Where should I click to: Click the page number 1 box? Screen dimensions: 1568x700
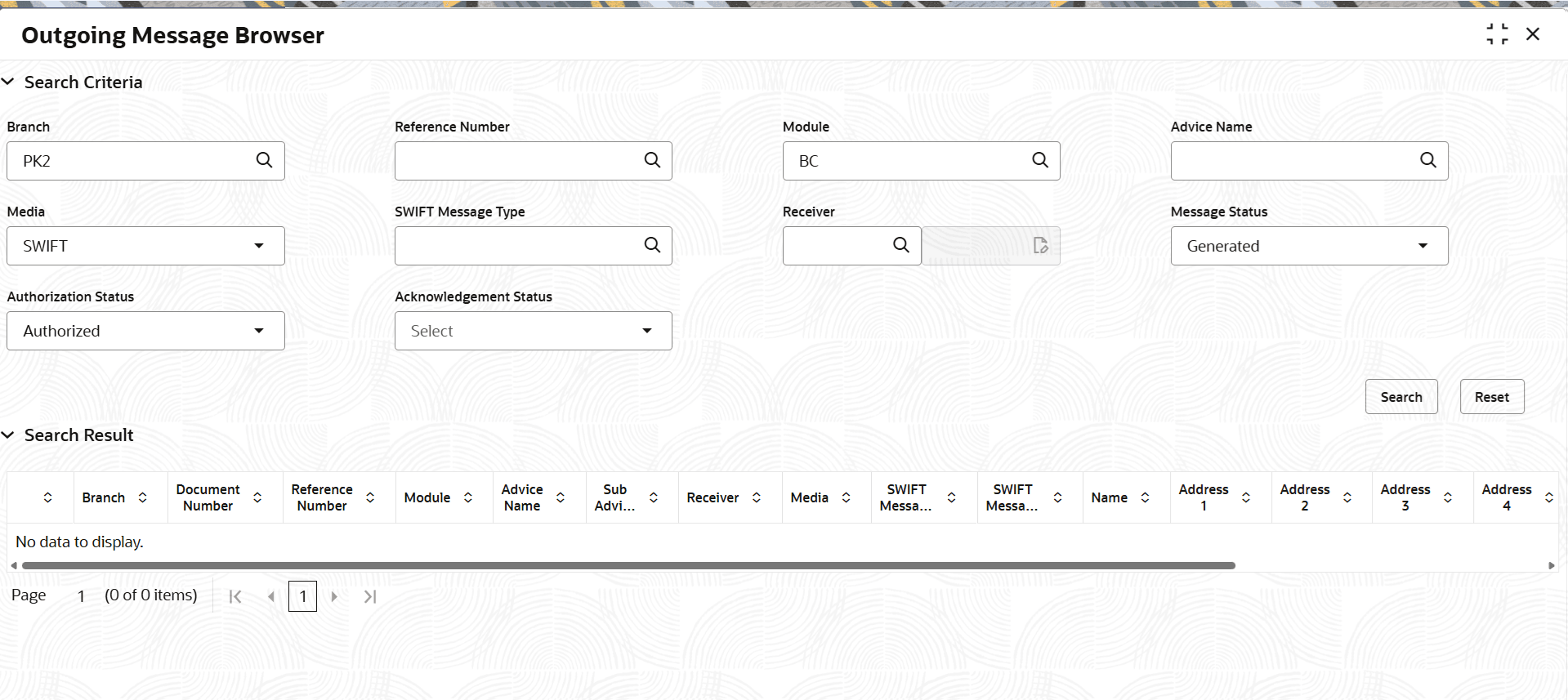click(302, 596)
